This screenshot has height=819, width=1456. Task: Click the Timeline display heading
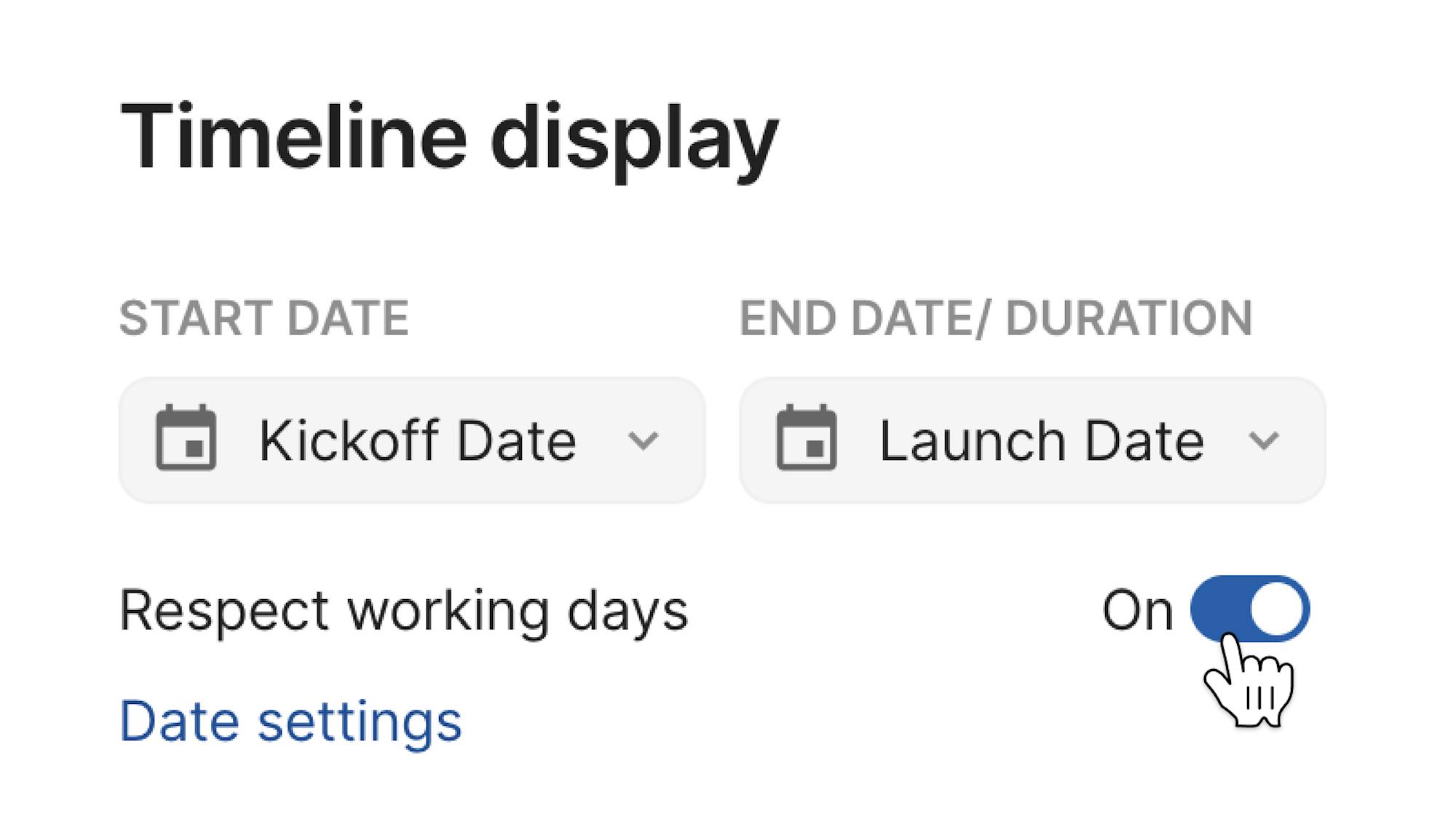coord(448,138)
